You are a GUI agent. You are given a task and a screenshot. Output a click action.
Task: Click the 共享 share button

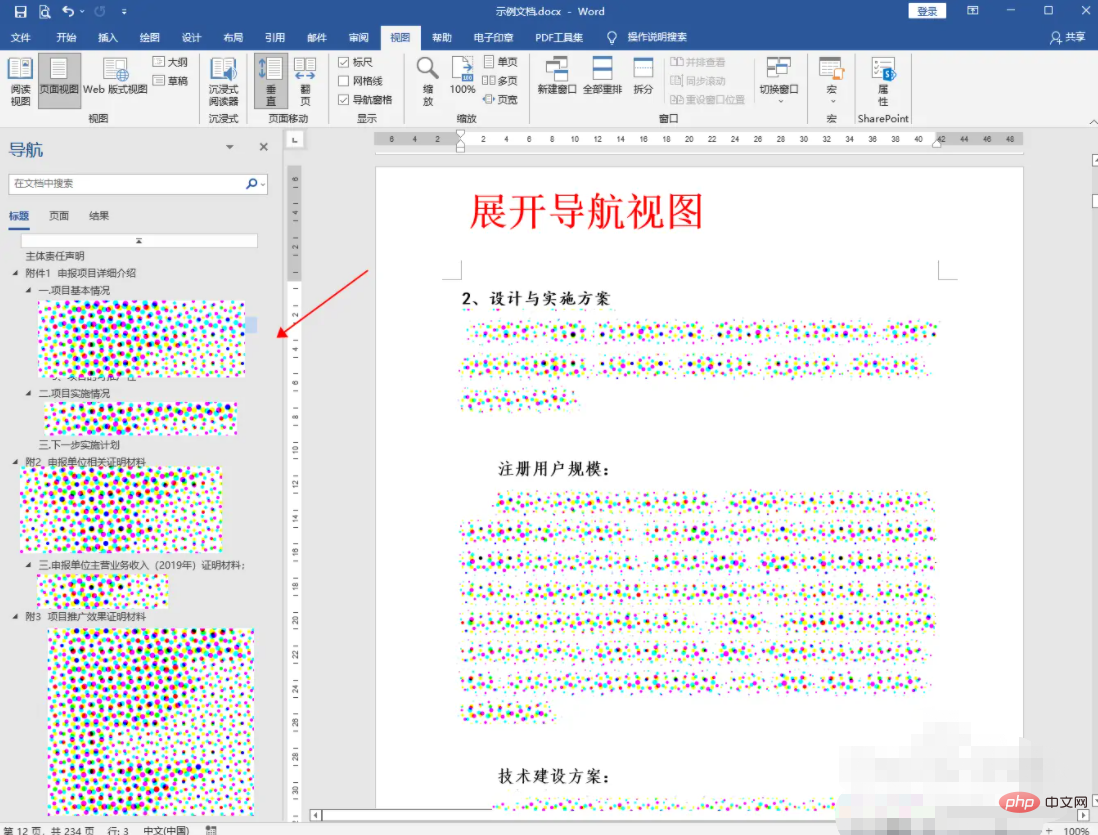tap(1067, 37)
